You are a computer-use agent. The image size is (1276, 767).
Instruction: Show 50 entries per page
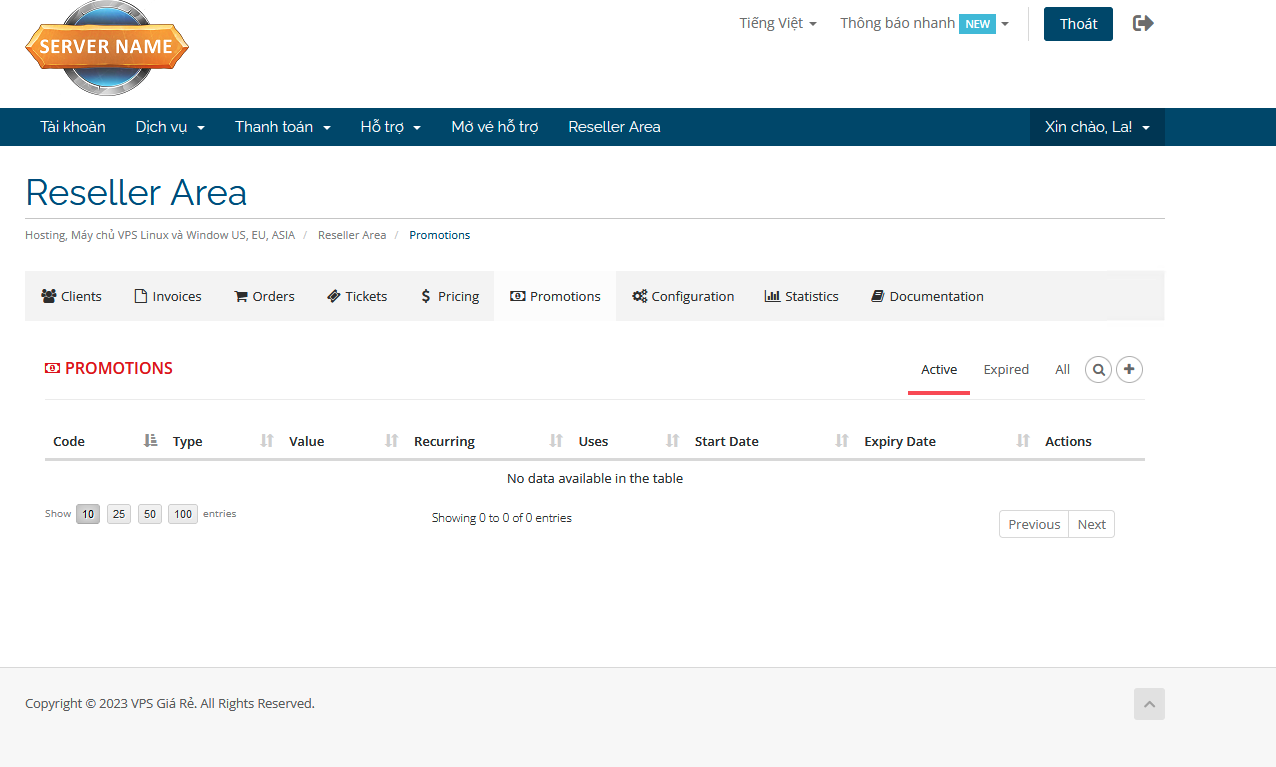(x=150, y=514)
